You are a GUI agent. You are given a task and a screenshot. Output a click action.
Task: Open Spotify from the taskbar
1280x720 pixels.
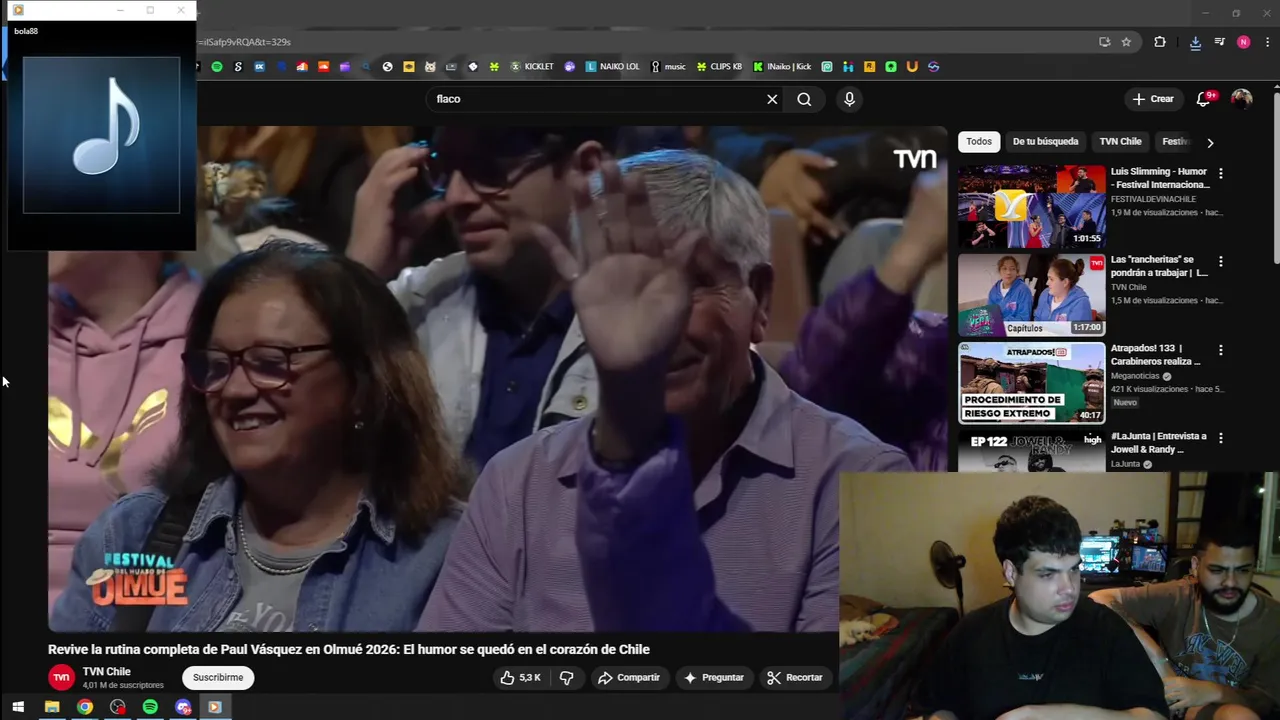click(x=150, y=707)
